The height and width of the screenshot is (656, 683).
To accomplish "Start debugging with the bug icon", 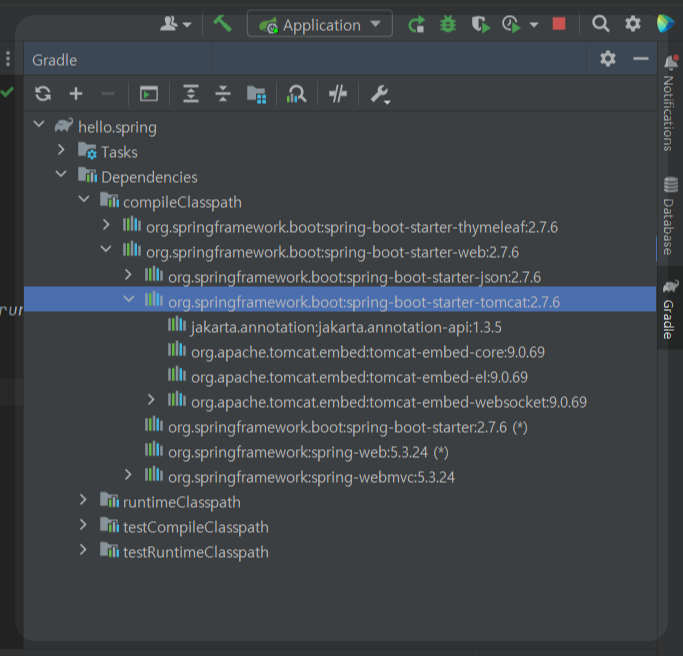I will (x=448, y=24).
